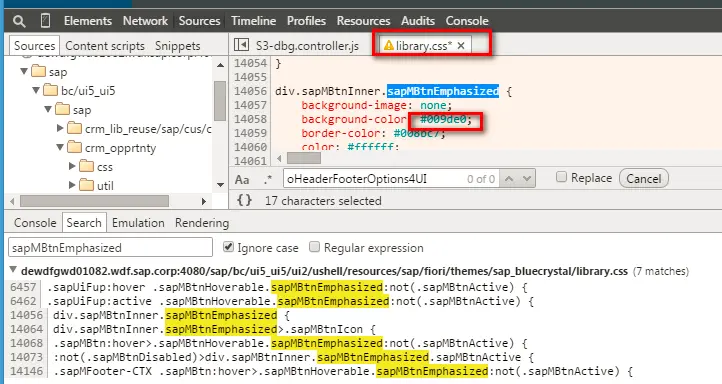Viewport: 722px width, 384px height.
Task: Enable the Replace checkbox
Action: point(561,177)
